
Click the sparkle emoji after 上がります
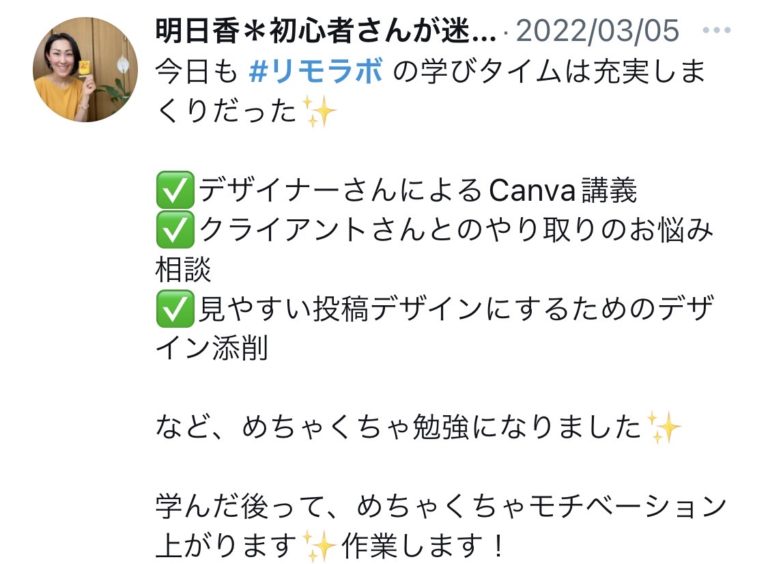319,545
